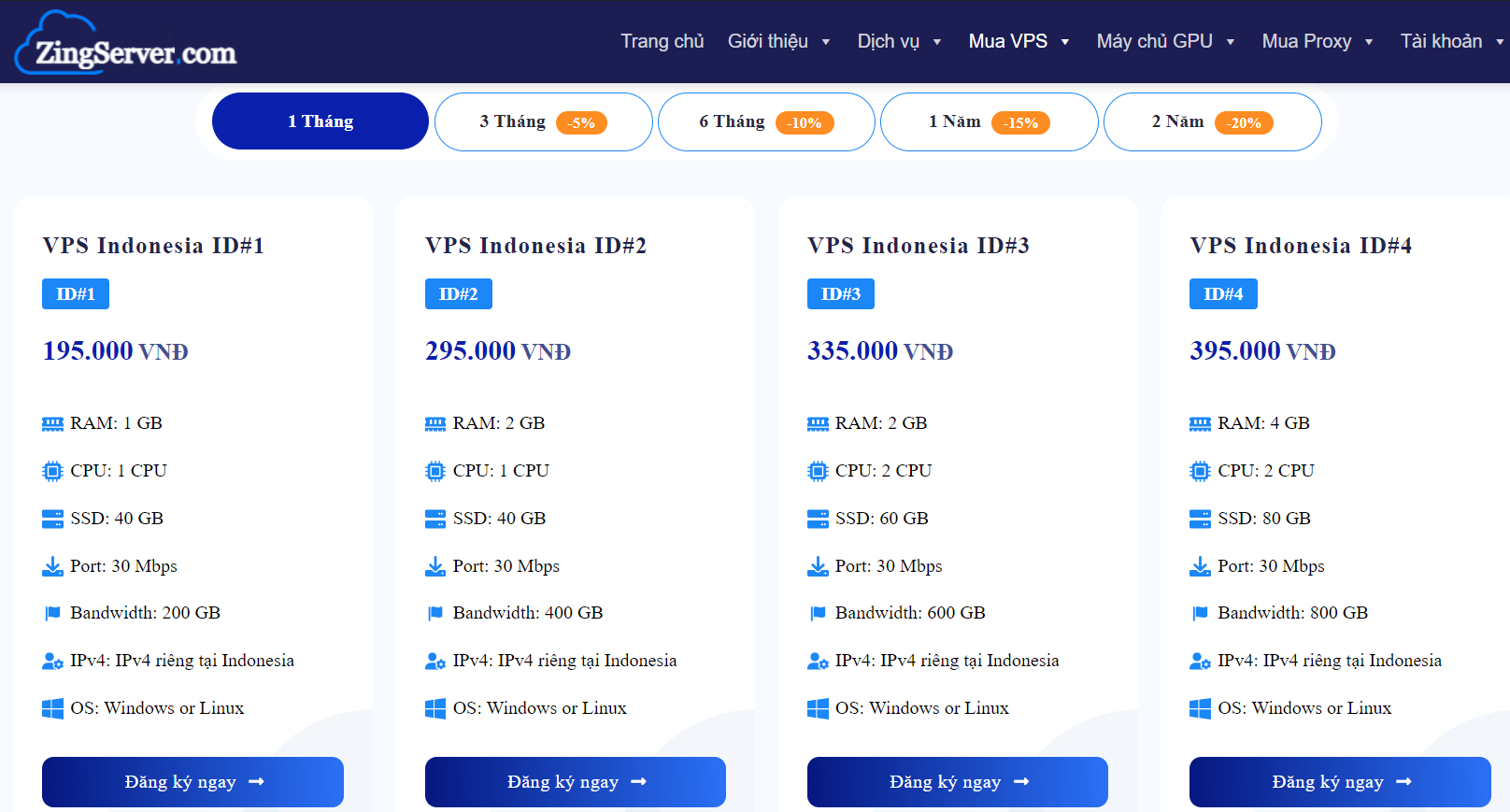Select the 1 Tháng billing tab

pos(321,121)
